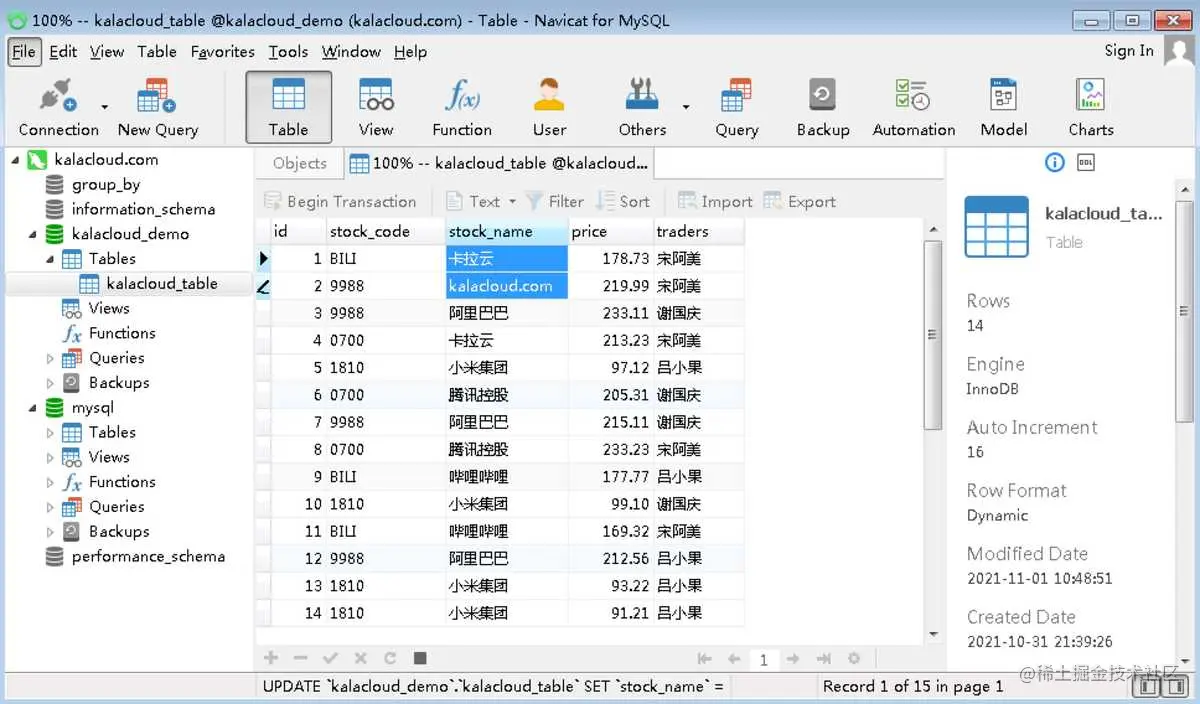This screenshot has width=1200, height=704.
Task: Select performance_schema database
Action: (148, 556)
